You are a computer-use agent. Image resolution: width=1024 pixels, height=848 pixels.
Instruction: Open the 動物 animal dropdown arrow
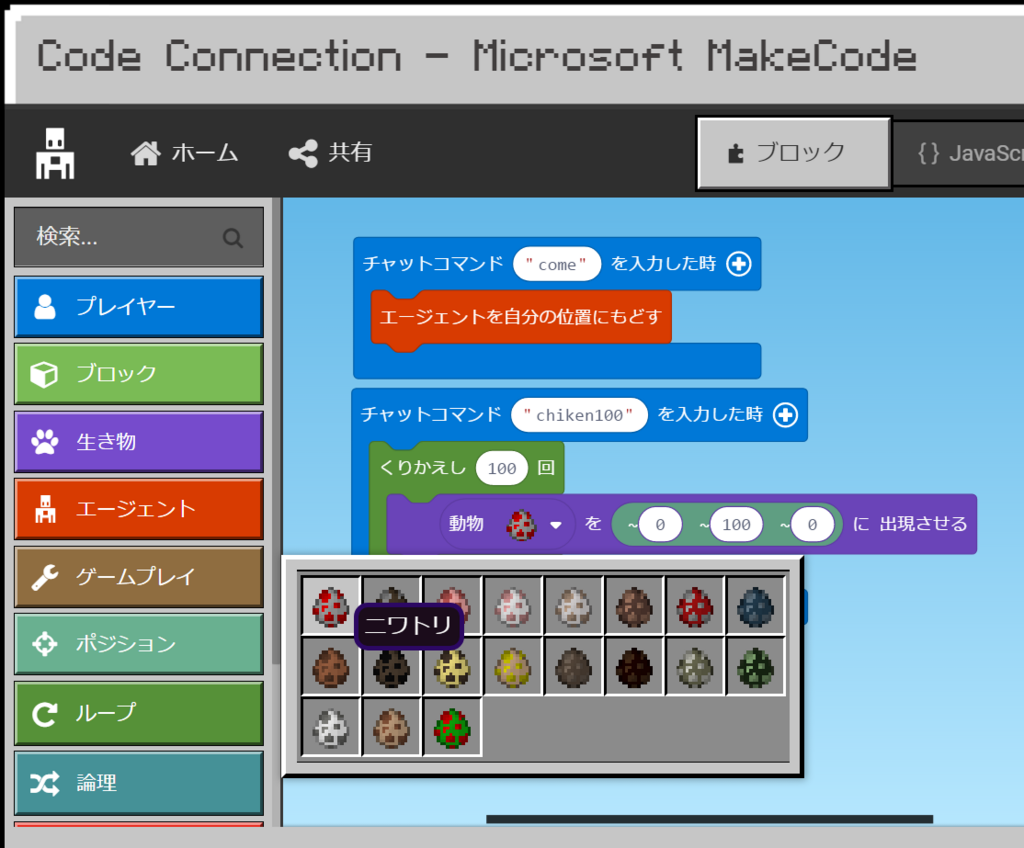[556, 525]
